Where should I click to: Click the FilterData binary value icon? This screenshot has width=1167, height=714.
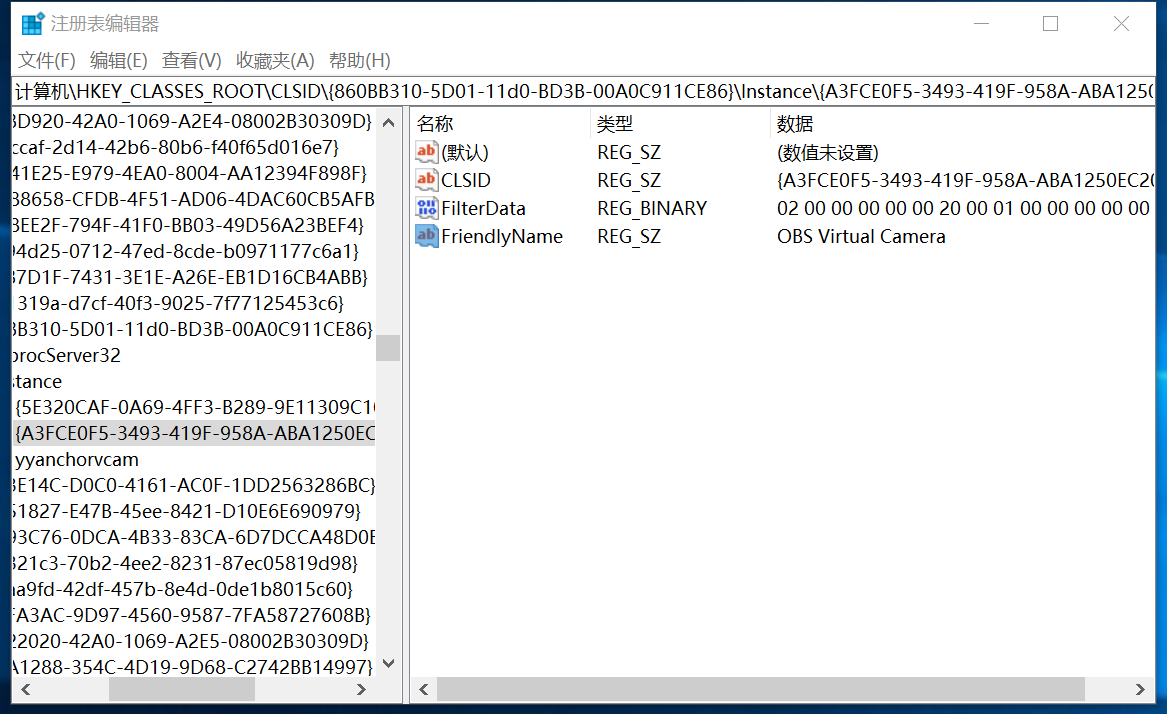pos(427,208)
